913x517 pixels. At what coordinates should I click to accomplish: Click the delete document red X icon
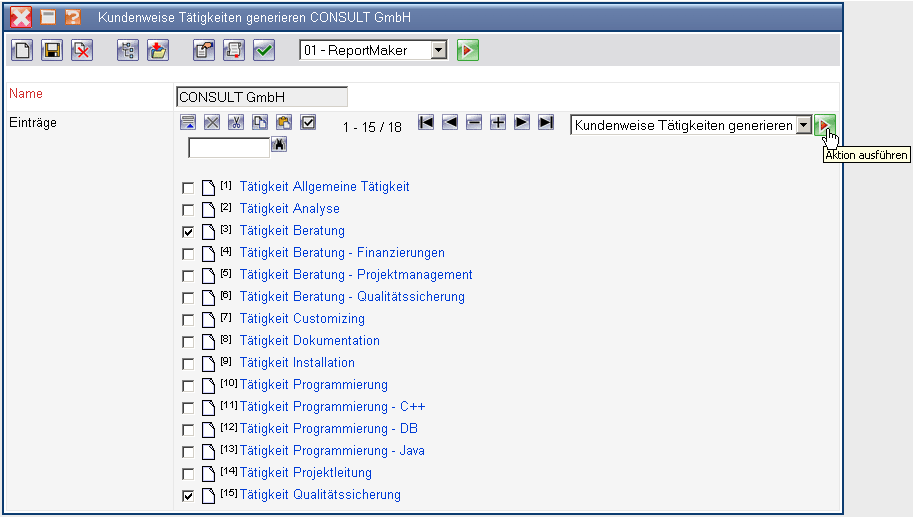[82, 50]
